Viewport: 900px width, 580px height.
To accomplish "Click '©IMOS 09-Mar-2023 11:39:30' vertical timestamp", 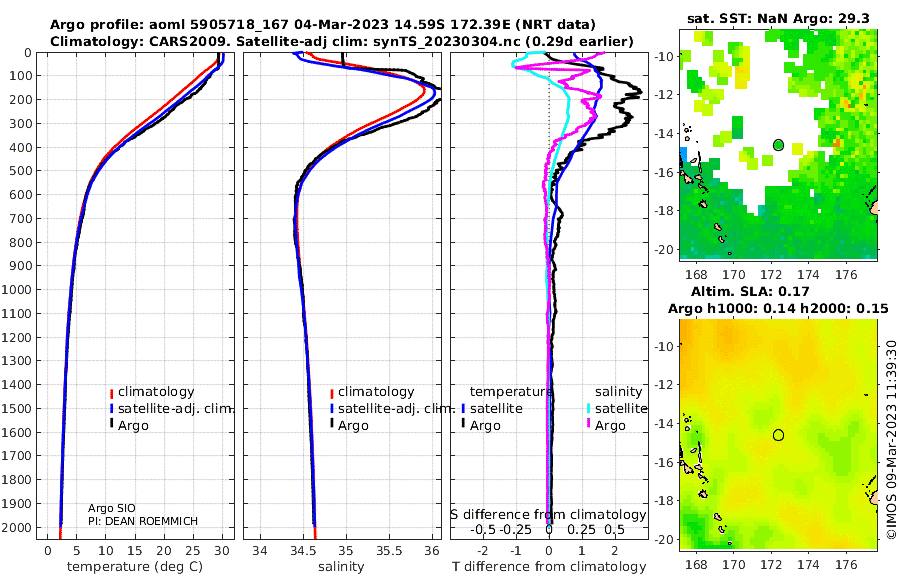I will point(891,439).
